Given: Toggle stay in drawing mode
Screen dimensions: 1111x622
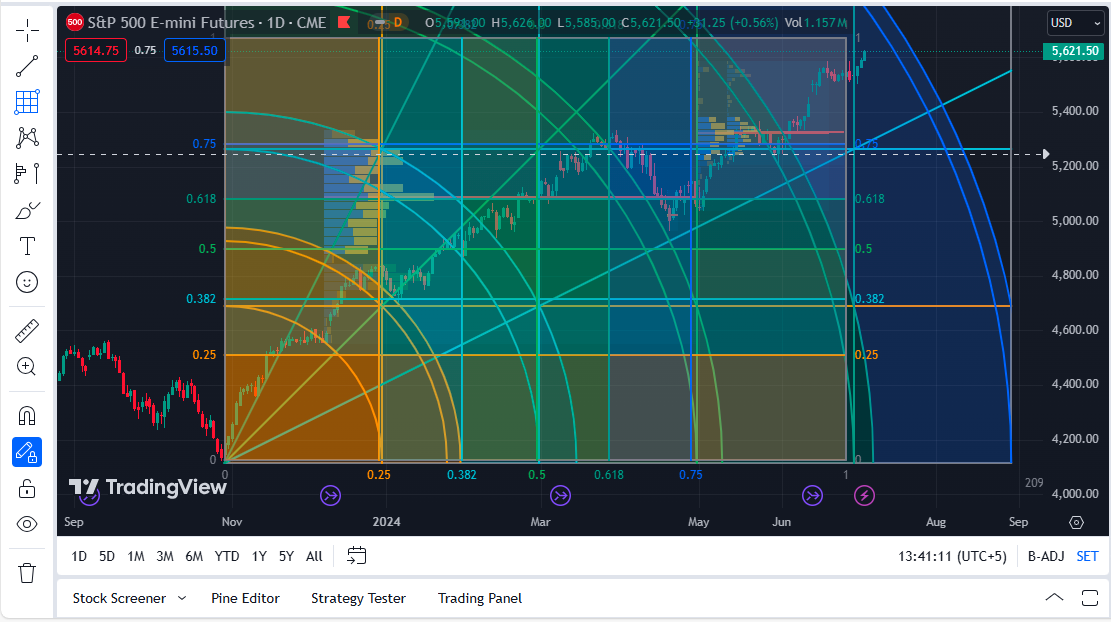Looking at the screenshot, I should (x=27, y=452).
